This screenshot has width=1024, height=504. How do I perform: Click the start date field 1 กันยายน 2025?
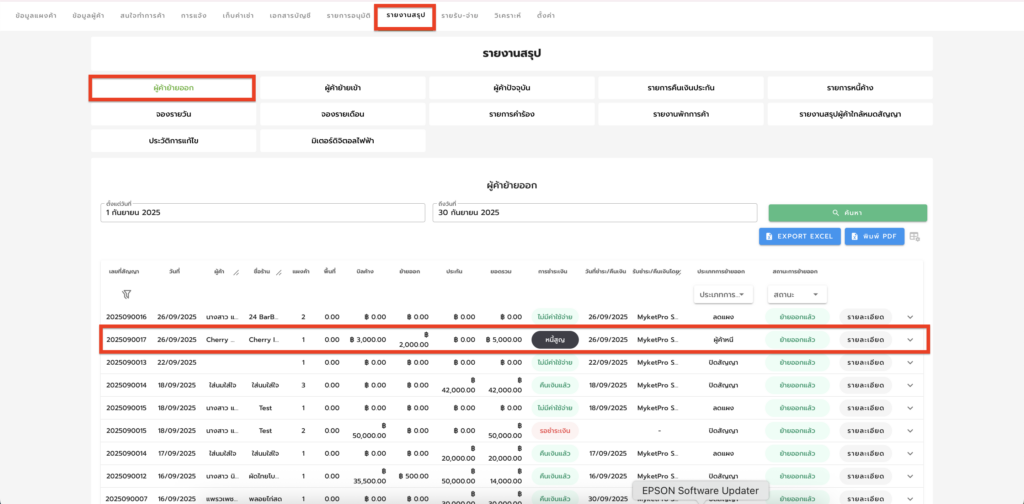click(x=264, y=213)
